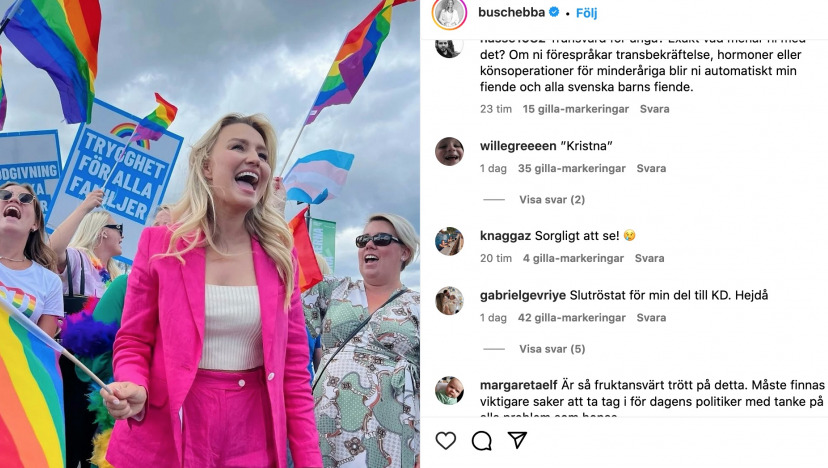Reply to willegreeeen's comment with Svara

point(651,169)
